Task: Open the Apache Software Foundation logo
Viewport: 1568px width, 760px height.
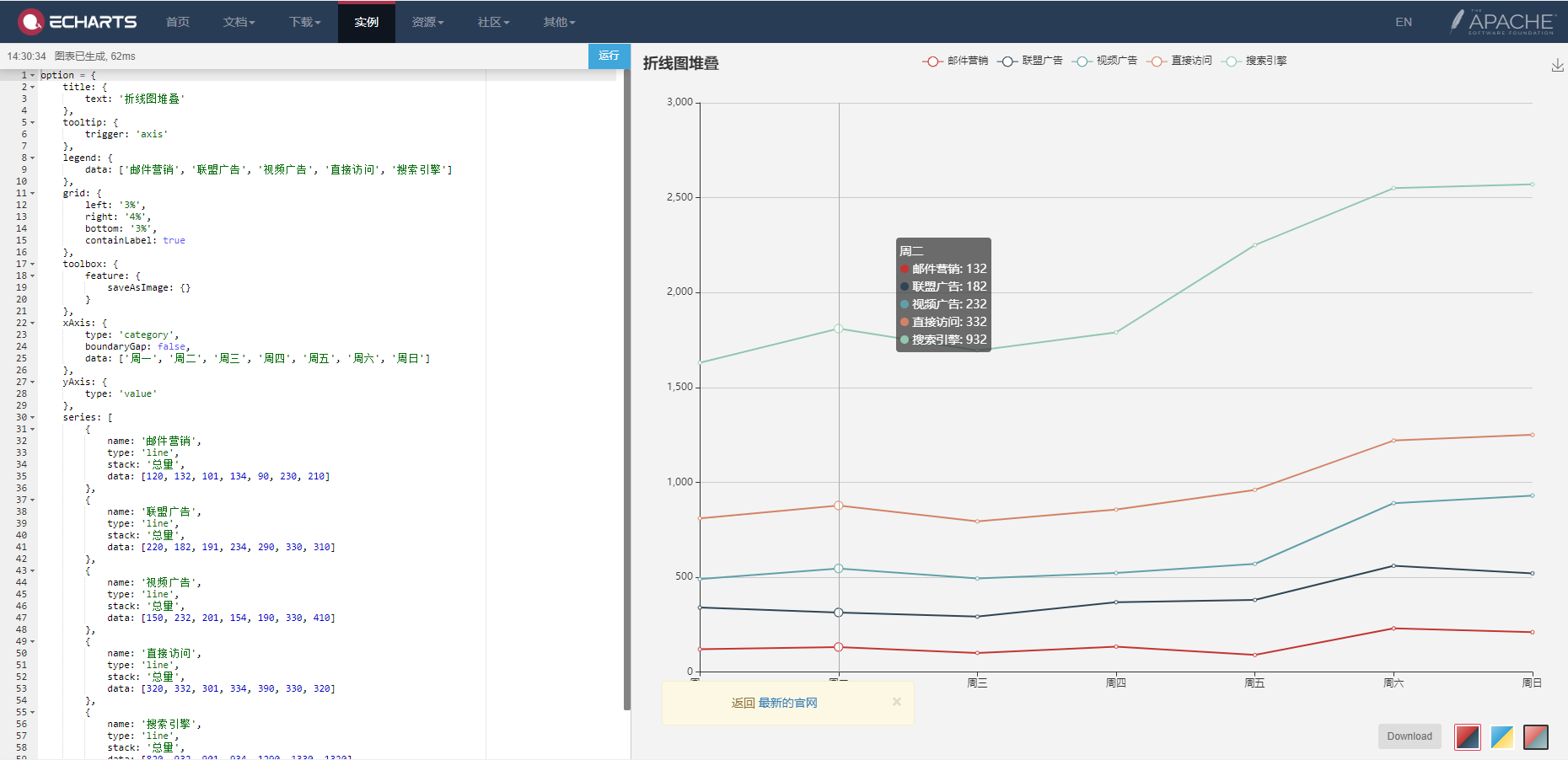Action: (x=1501, y=21)
